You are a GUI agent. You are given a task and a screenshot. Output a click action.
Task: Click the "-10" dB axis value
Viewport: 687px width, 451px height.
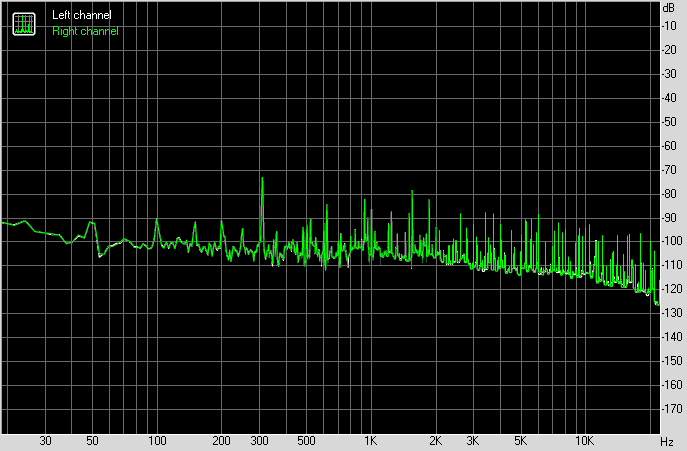(x=669, y=26)
